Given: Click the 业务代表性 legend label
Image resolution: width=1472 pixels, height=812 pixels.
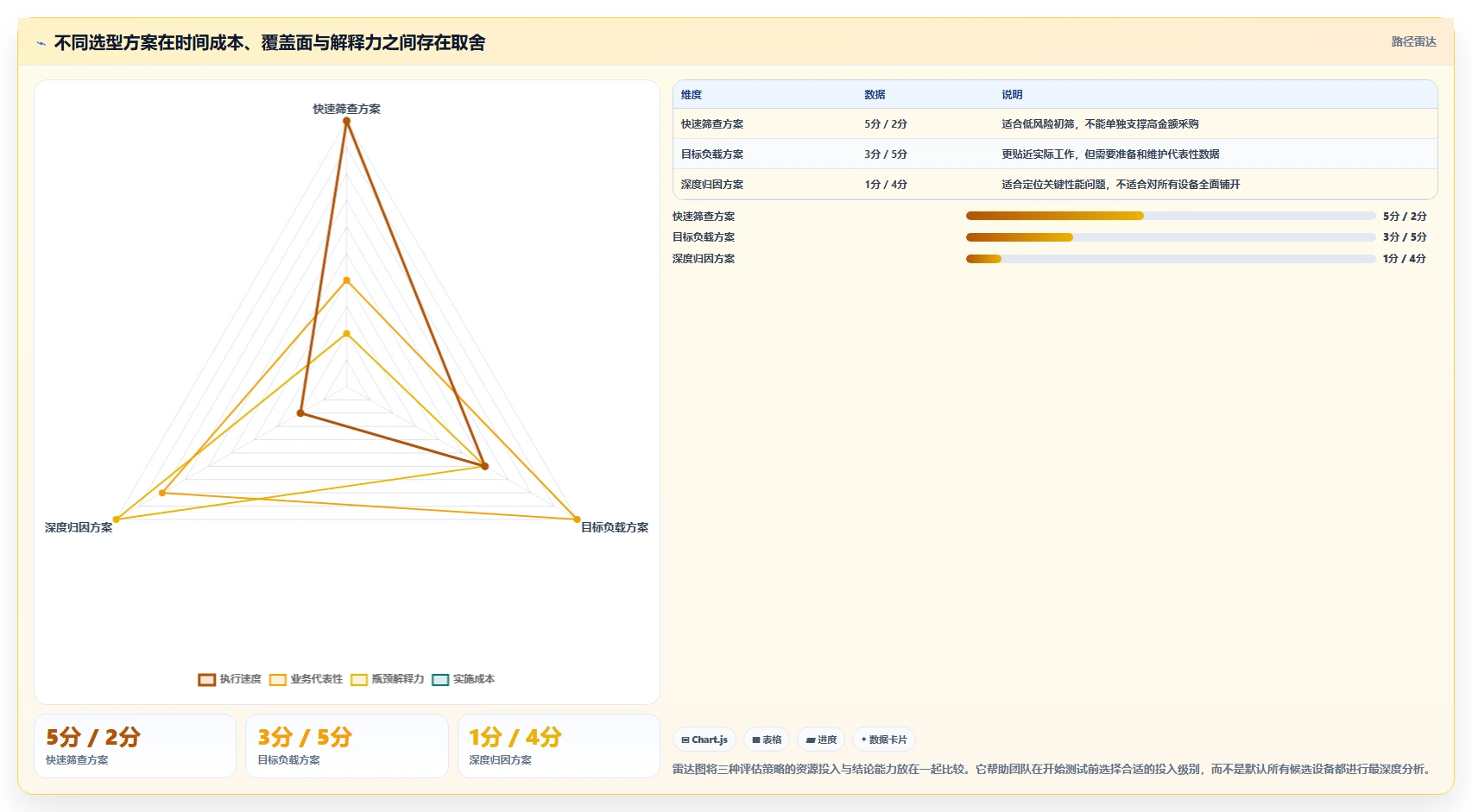Looking at the screenshot, I should (317, 679).
